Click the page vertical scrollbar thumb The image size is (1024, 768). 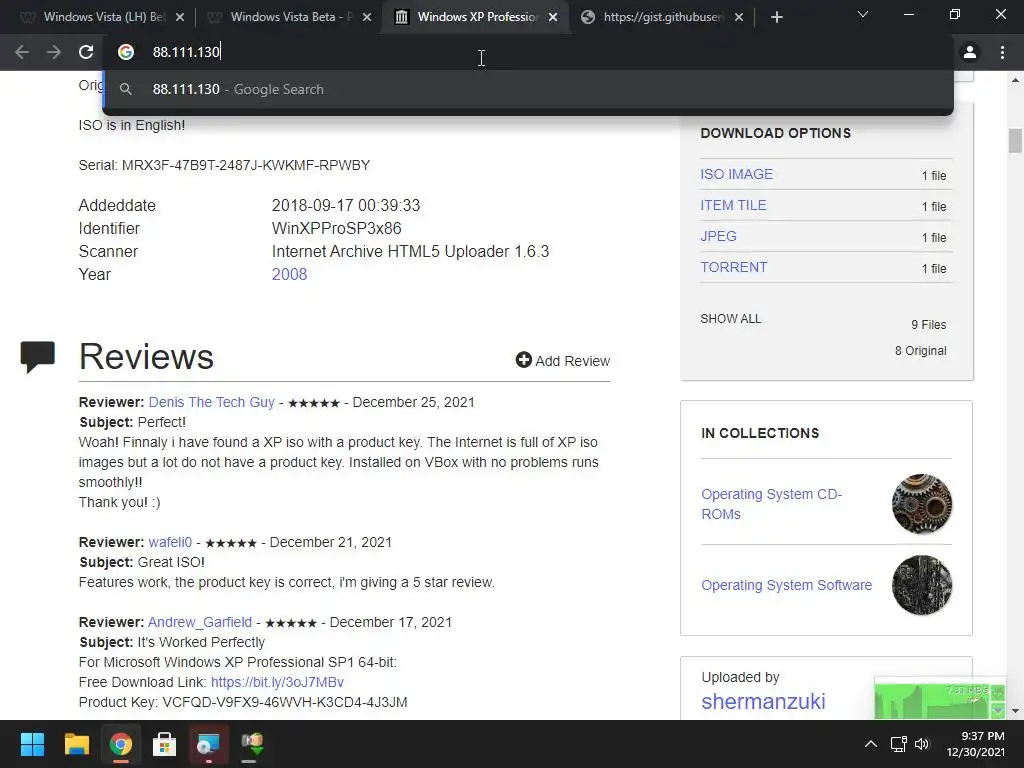[1015, 141]
